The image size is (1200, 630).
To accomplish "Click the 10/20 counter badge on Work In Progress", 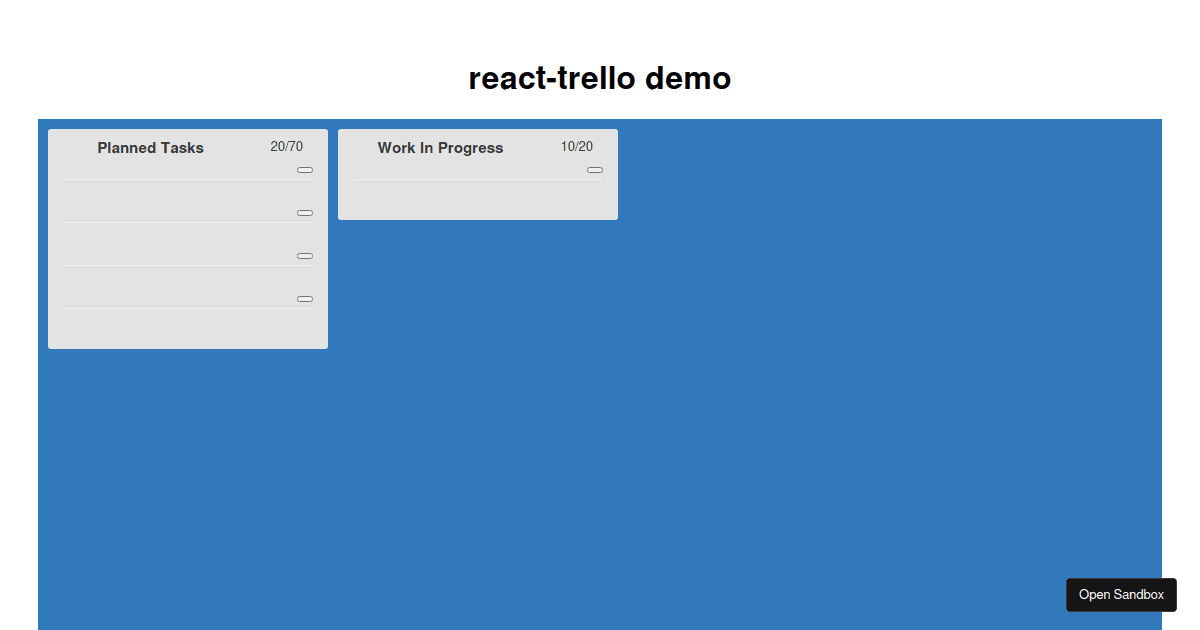I will pos(578,146).
